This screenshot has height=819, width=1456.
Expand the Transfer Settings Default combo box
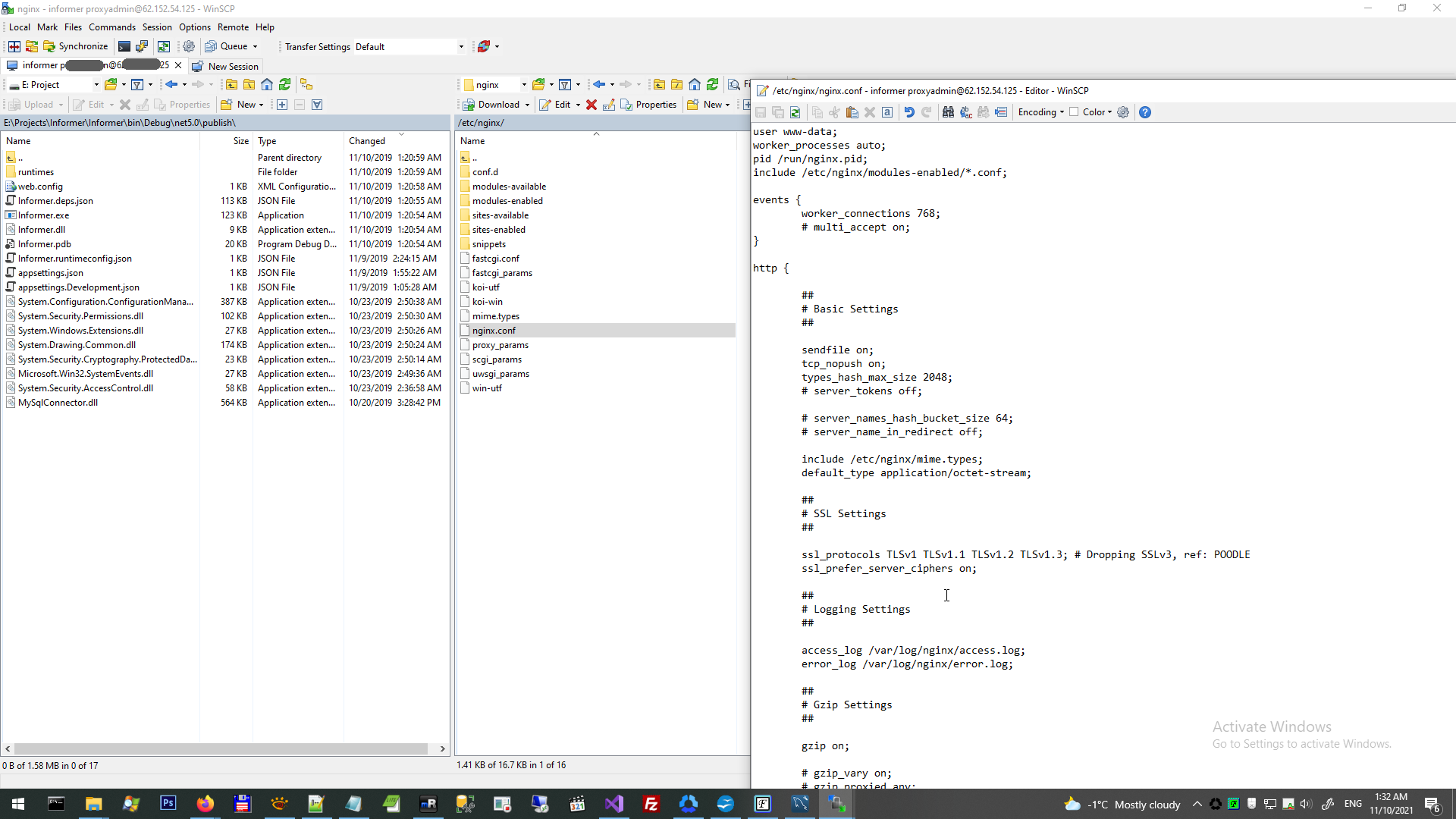[461, 47]
